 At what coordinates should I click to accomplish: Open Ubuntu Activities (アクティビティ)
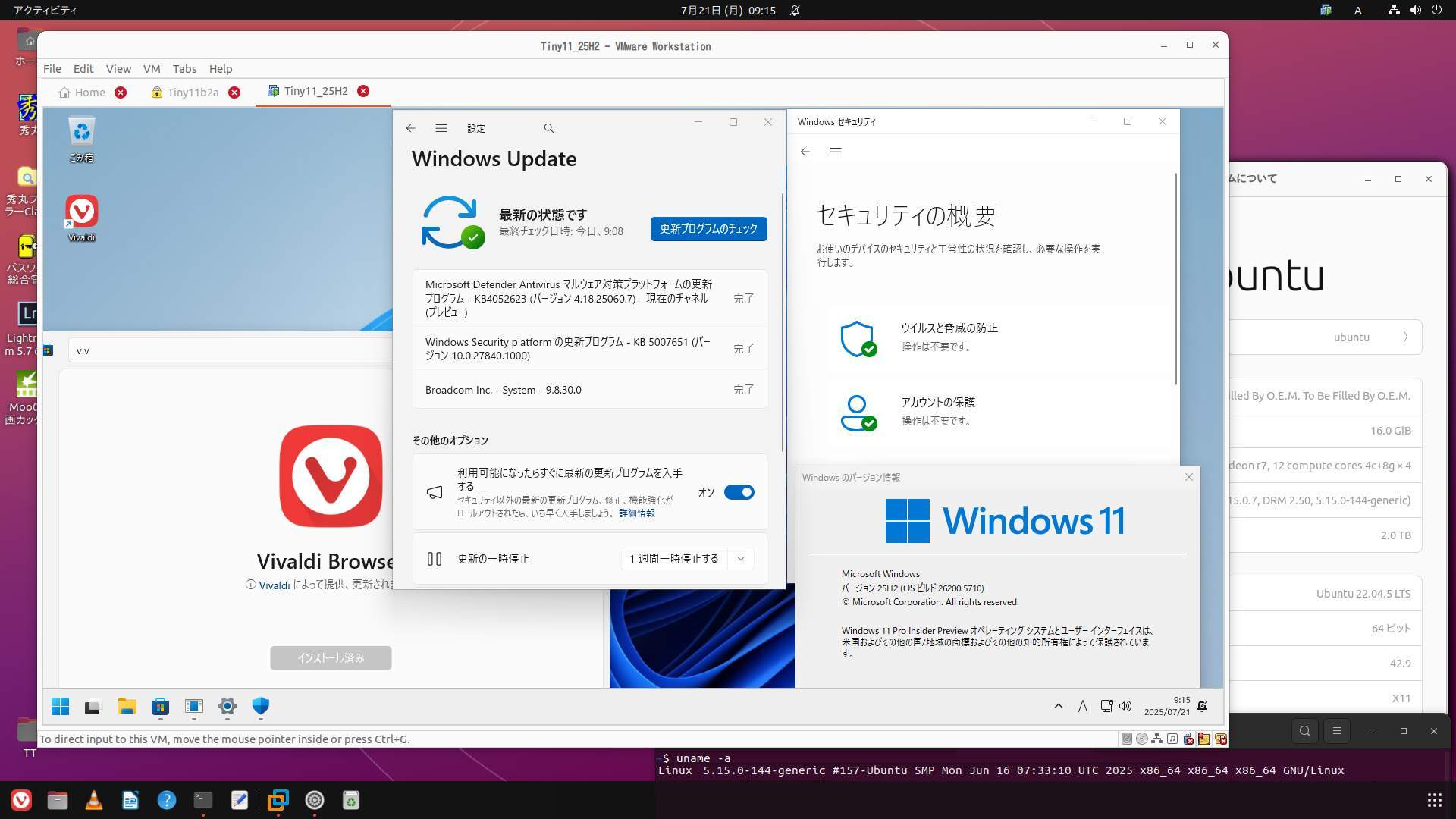click(45, 10)
